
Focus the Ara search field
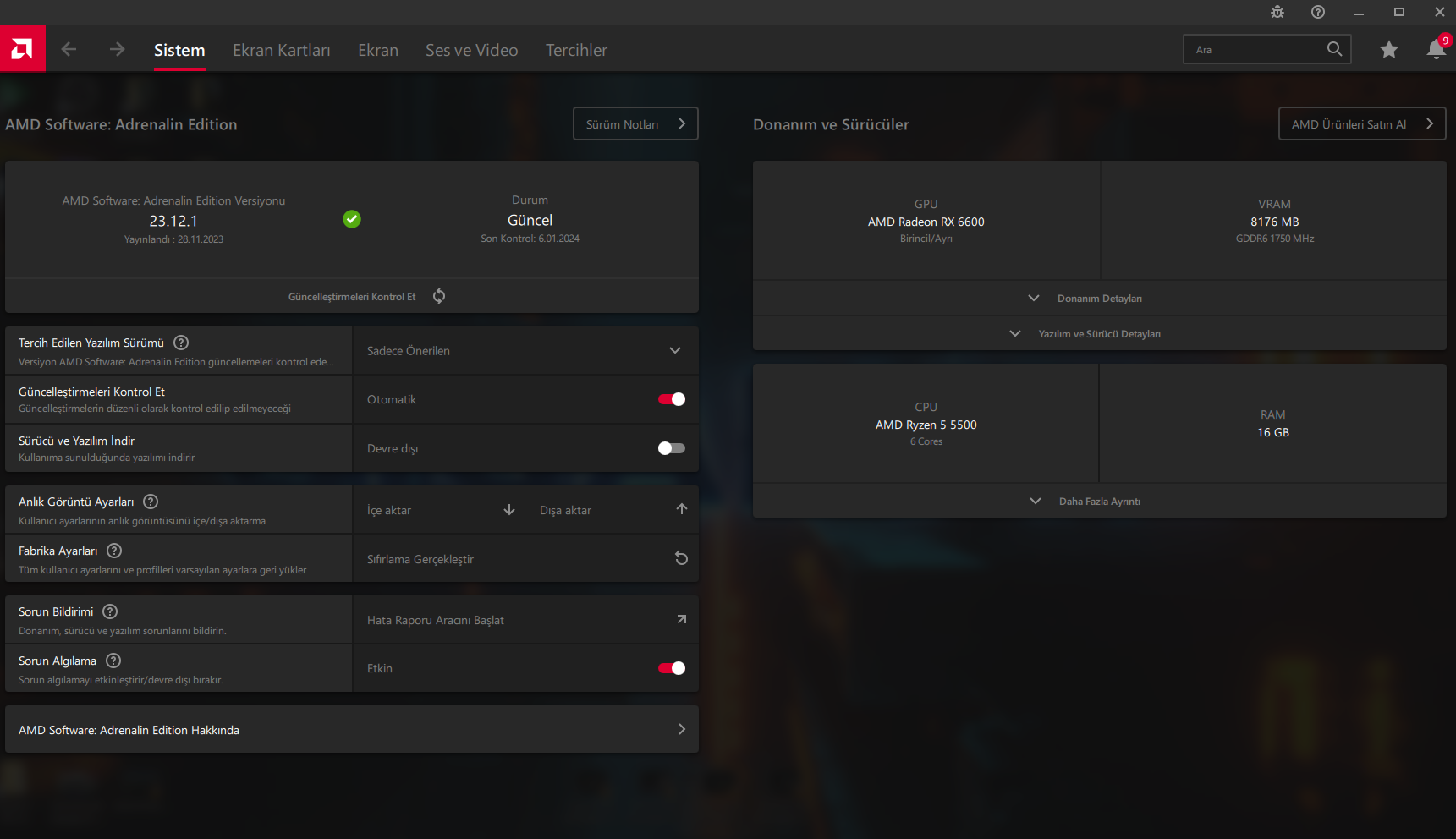1267,49
